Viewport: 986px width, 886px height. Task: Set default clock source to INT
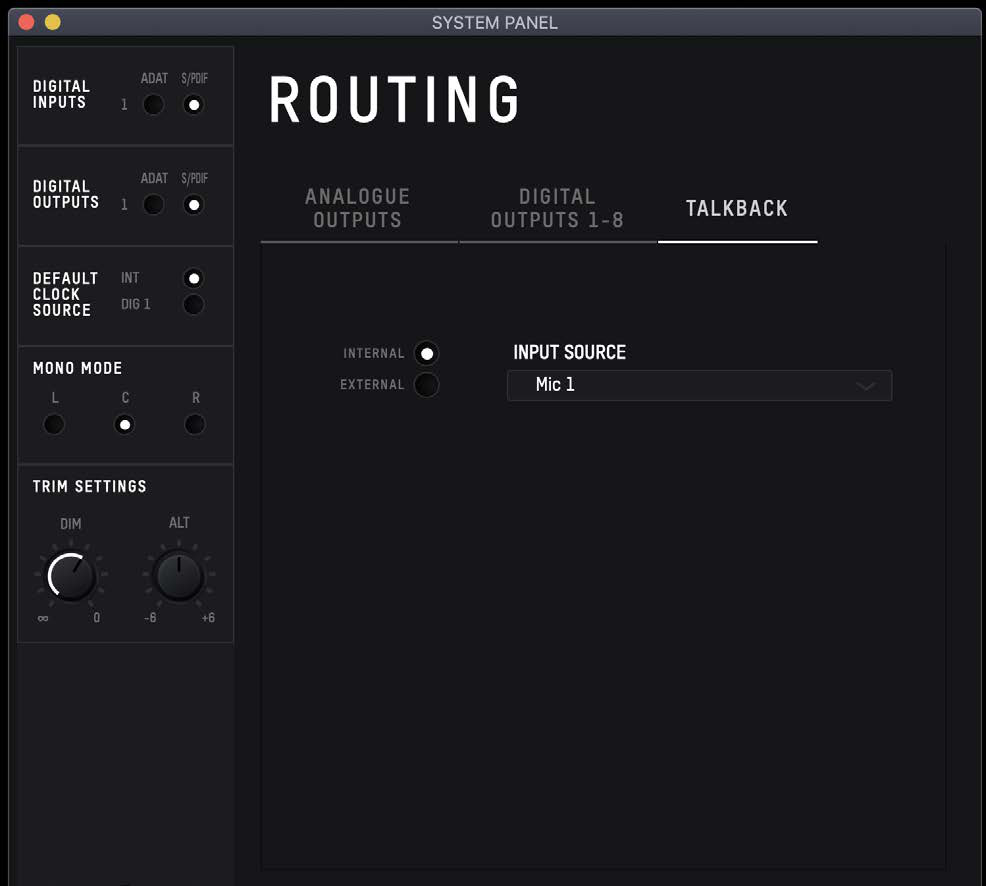194,278
